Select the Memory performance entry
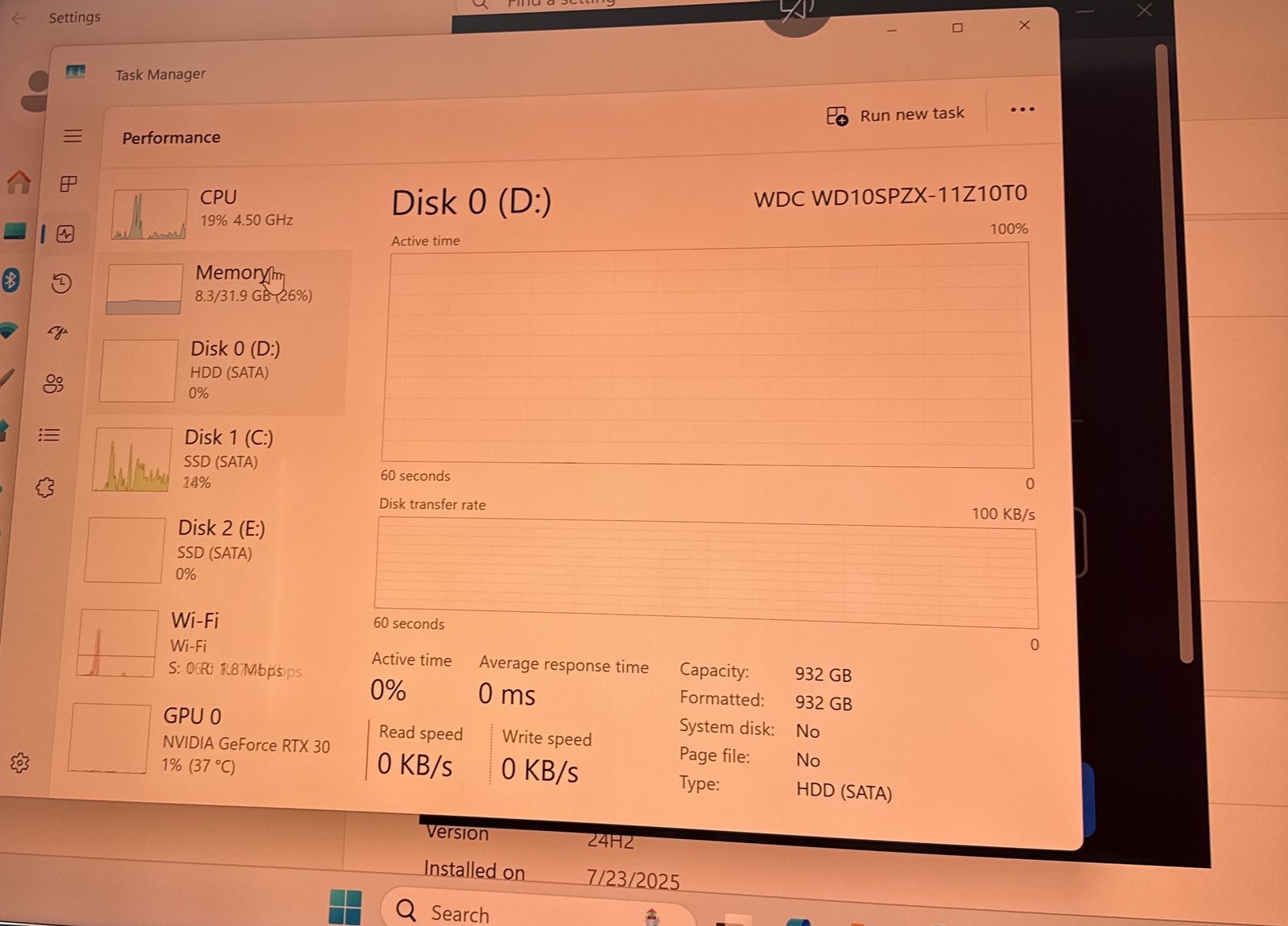Viewport: 1288px width, 926px height. pyautogui.click(x=221, y=284)
